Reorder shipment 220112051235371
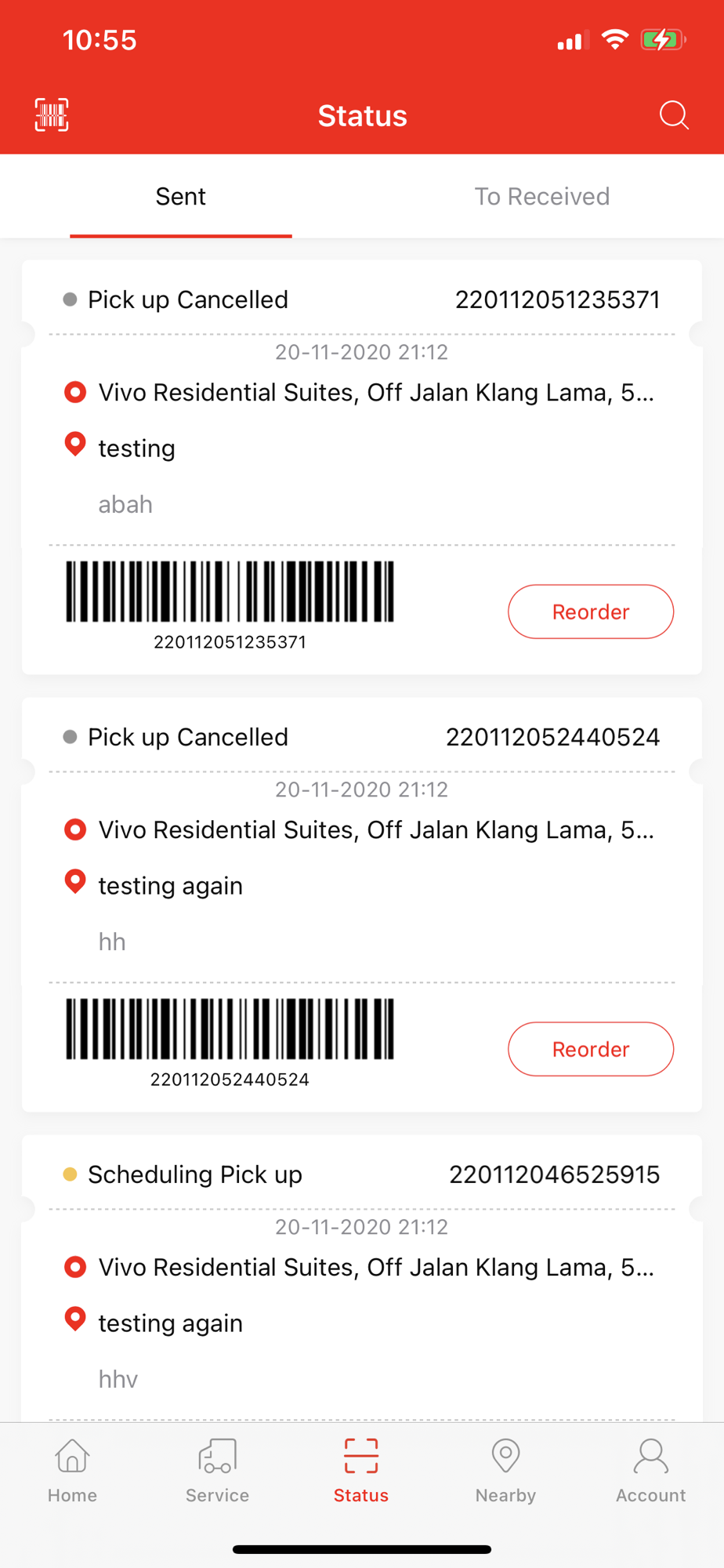 pos(591,612)
